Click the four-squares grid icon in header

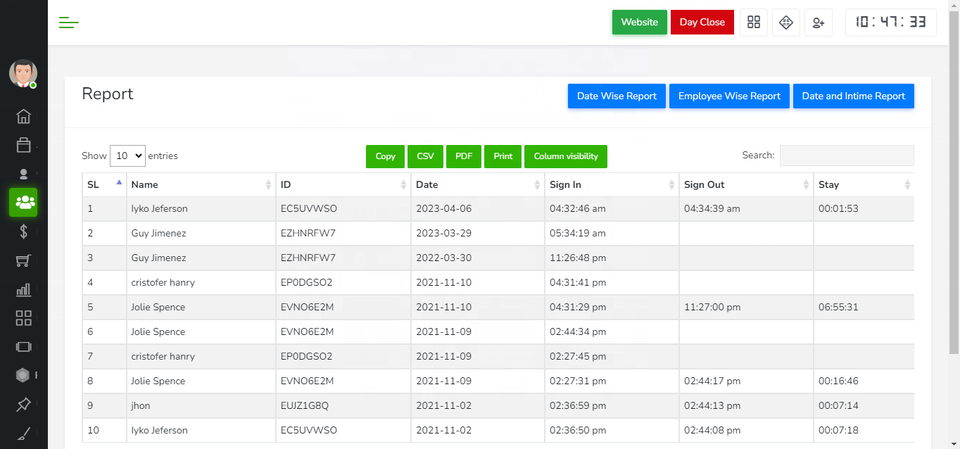[x=754, y=22]
